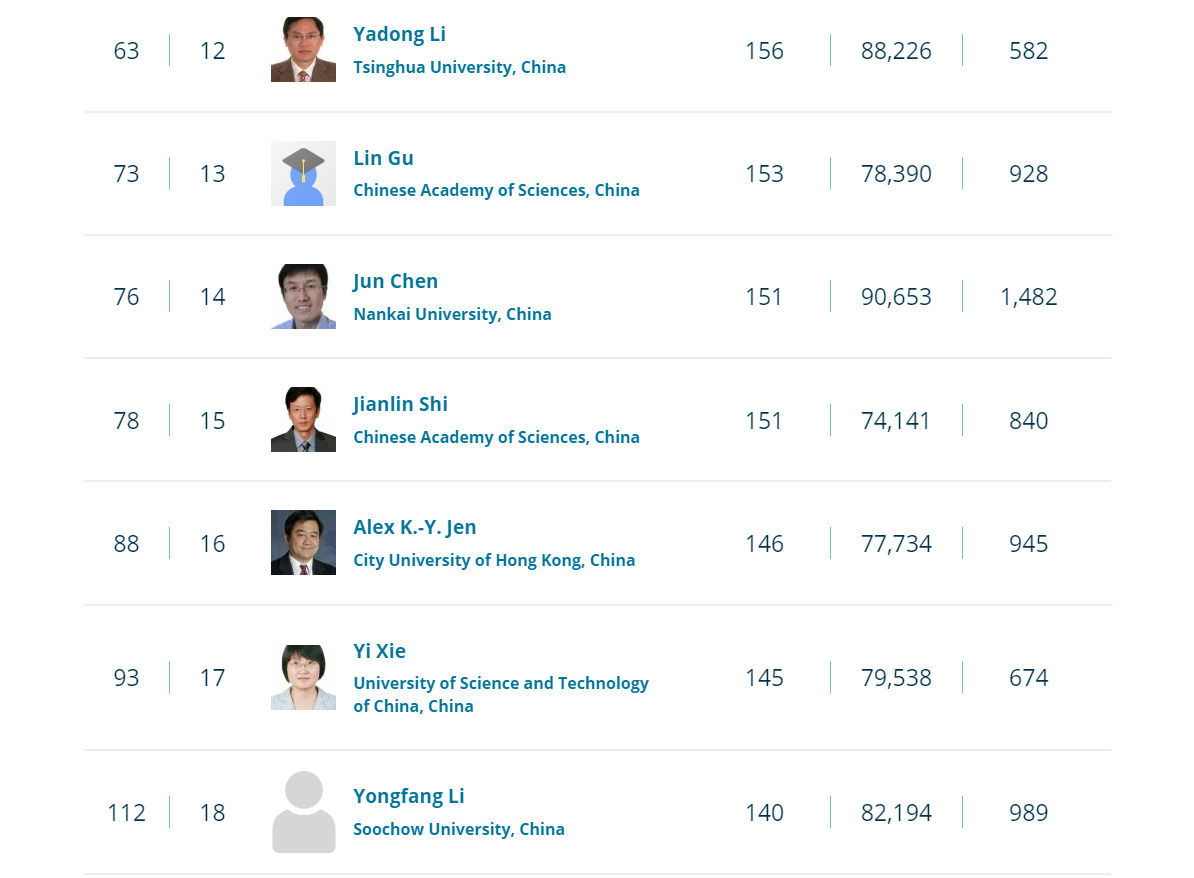Select University of Science and Technology of China
This screenshot has width=1194, height=878.
[500, 694]
